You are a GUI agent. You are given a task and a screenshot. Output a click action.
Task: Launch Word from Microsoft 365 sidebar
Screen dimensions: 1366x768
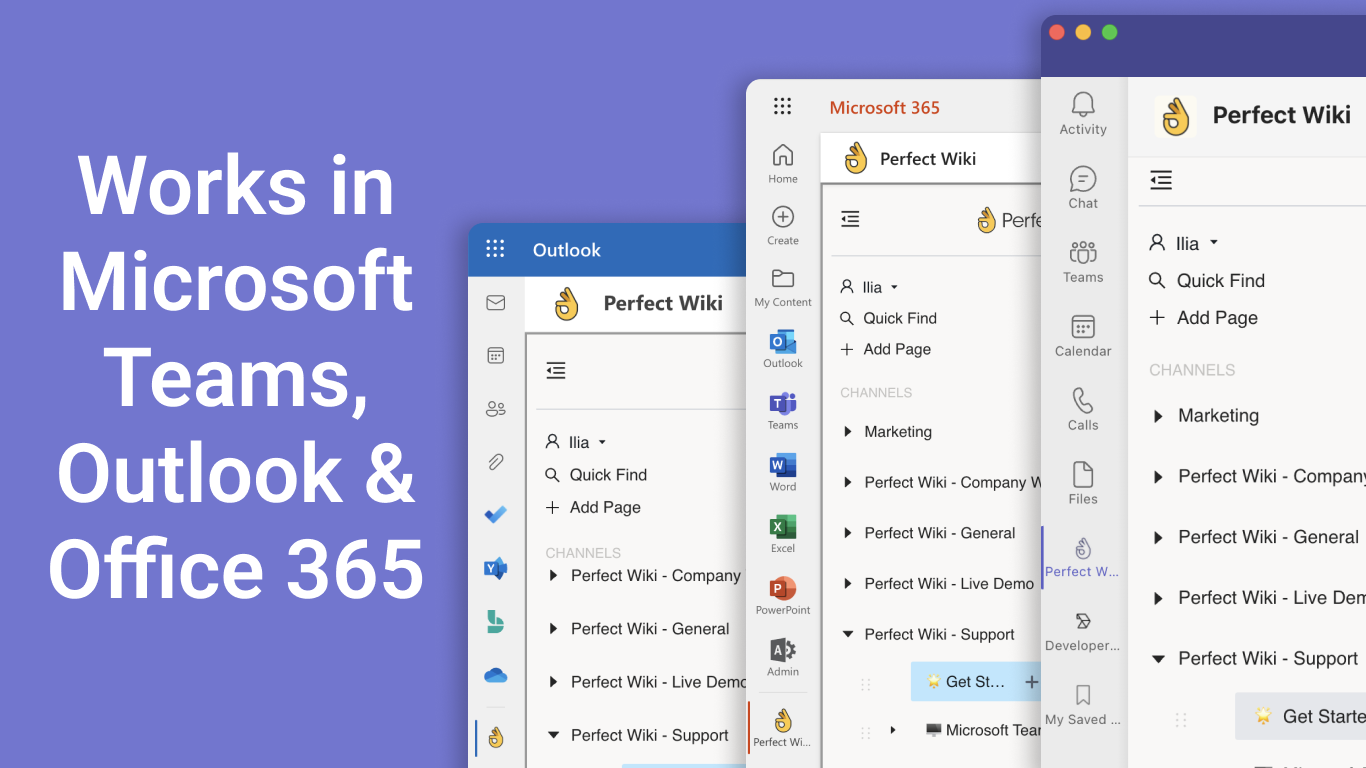tap(783, 472)
